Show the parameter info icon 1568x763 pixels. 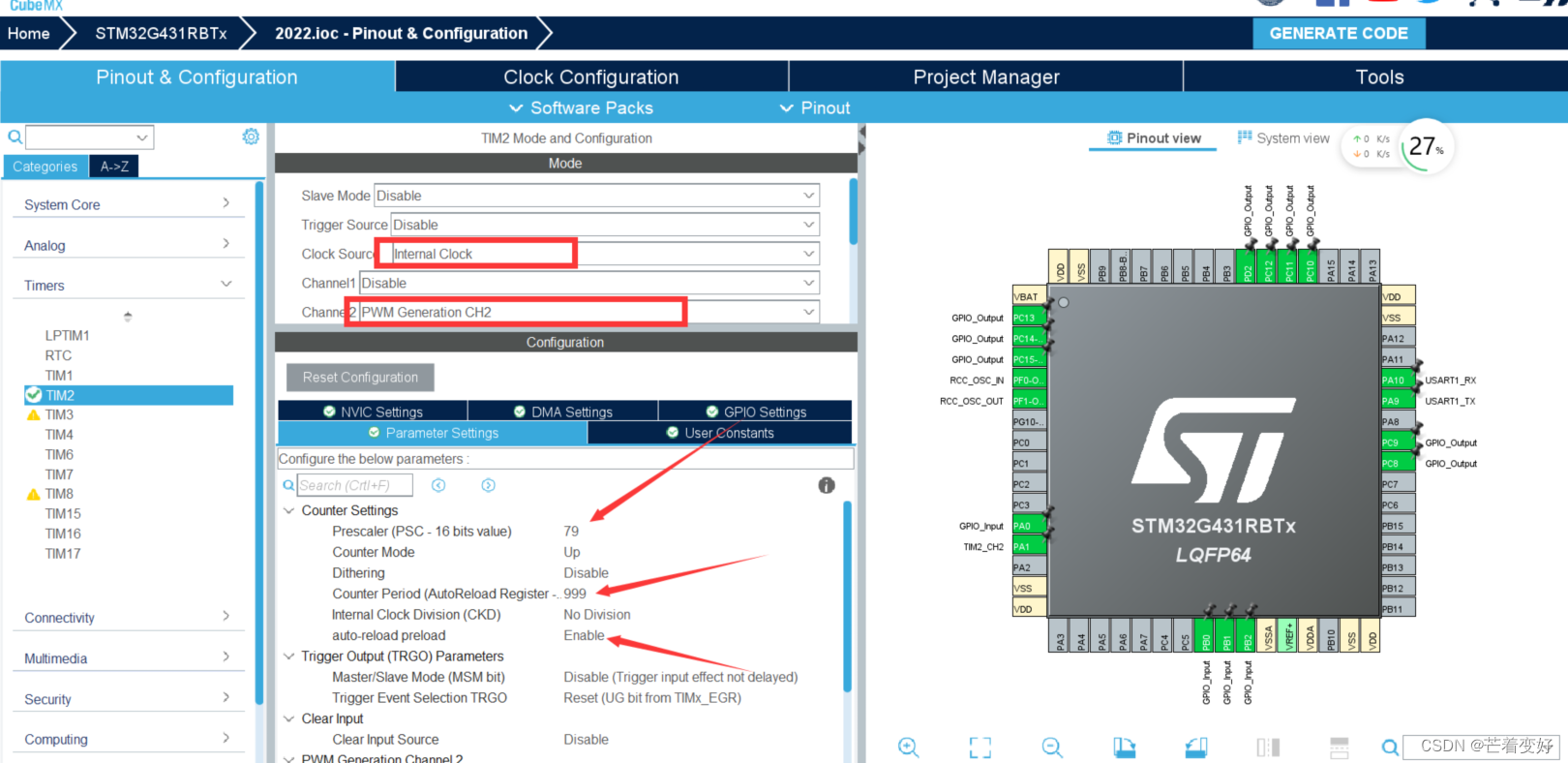point(827,485)
